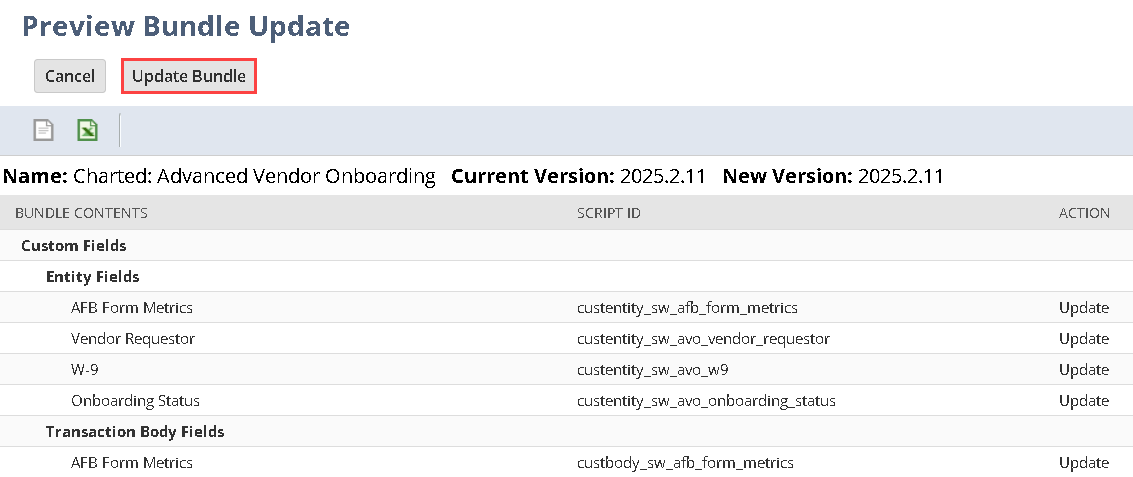Screen dimensions: 1133x477
Task: Click script ID custentity_sw_avo_w9
Action: pos(653,370)
